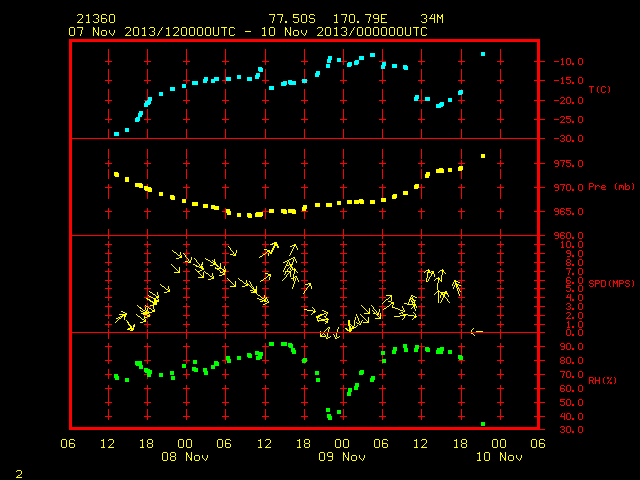Click the 08 Nov date label
Screen dimensions: 640x480
tap(185, 457)
